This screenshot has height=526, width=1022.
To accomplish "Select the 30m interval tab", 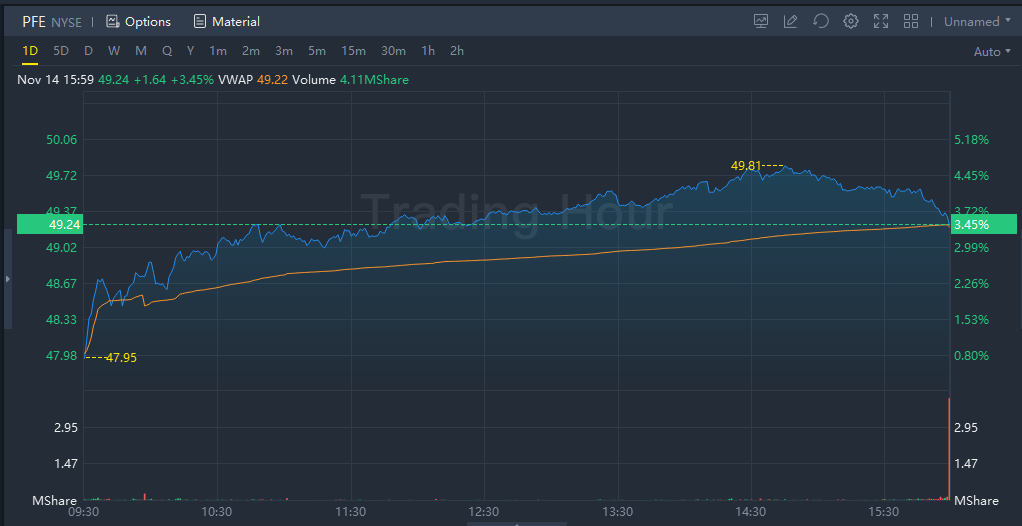I will tap(393, 51).
